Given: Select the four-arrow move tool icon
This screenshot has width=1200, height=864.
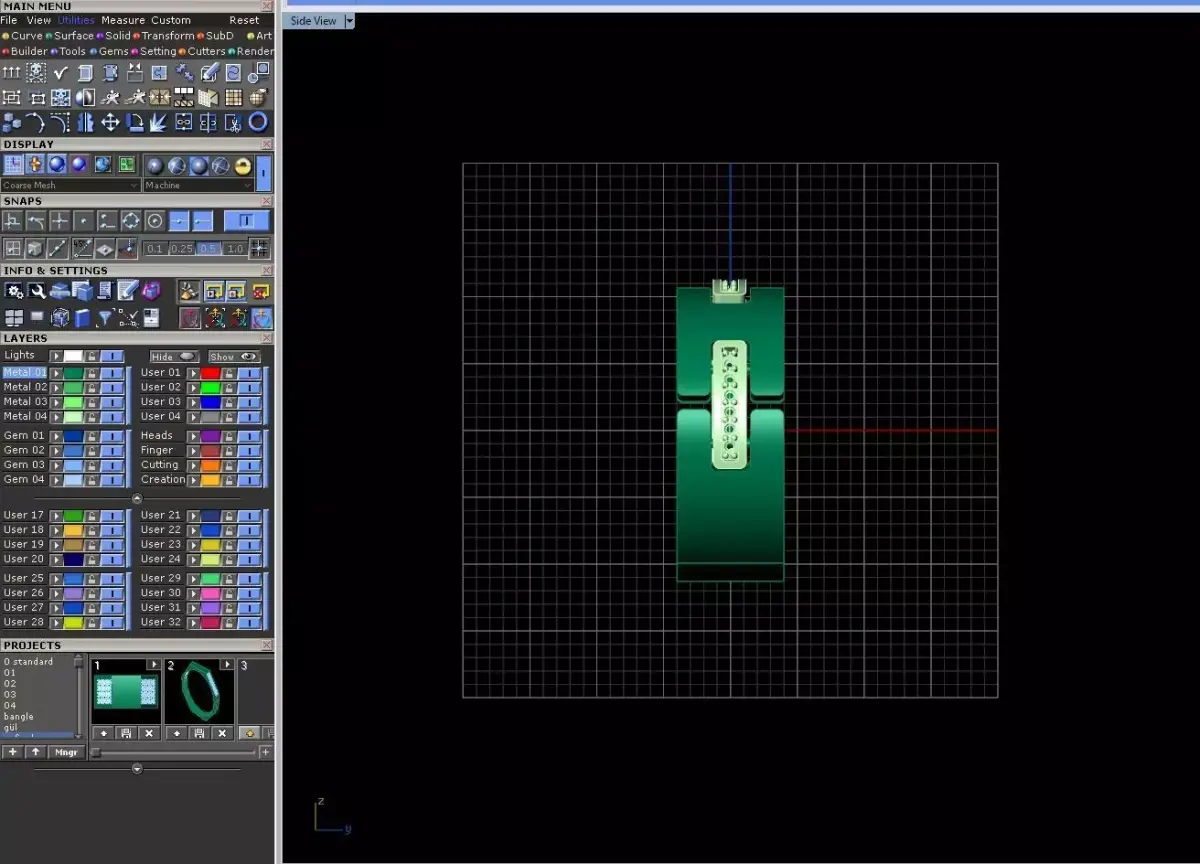Looking at the screenshot, I should tap(110, 122).
